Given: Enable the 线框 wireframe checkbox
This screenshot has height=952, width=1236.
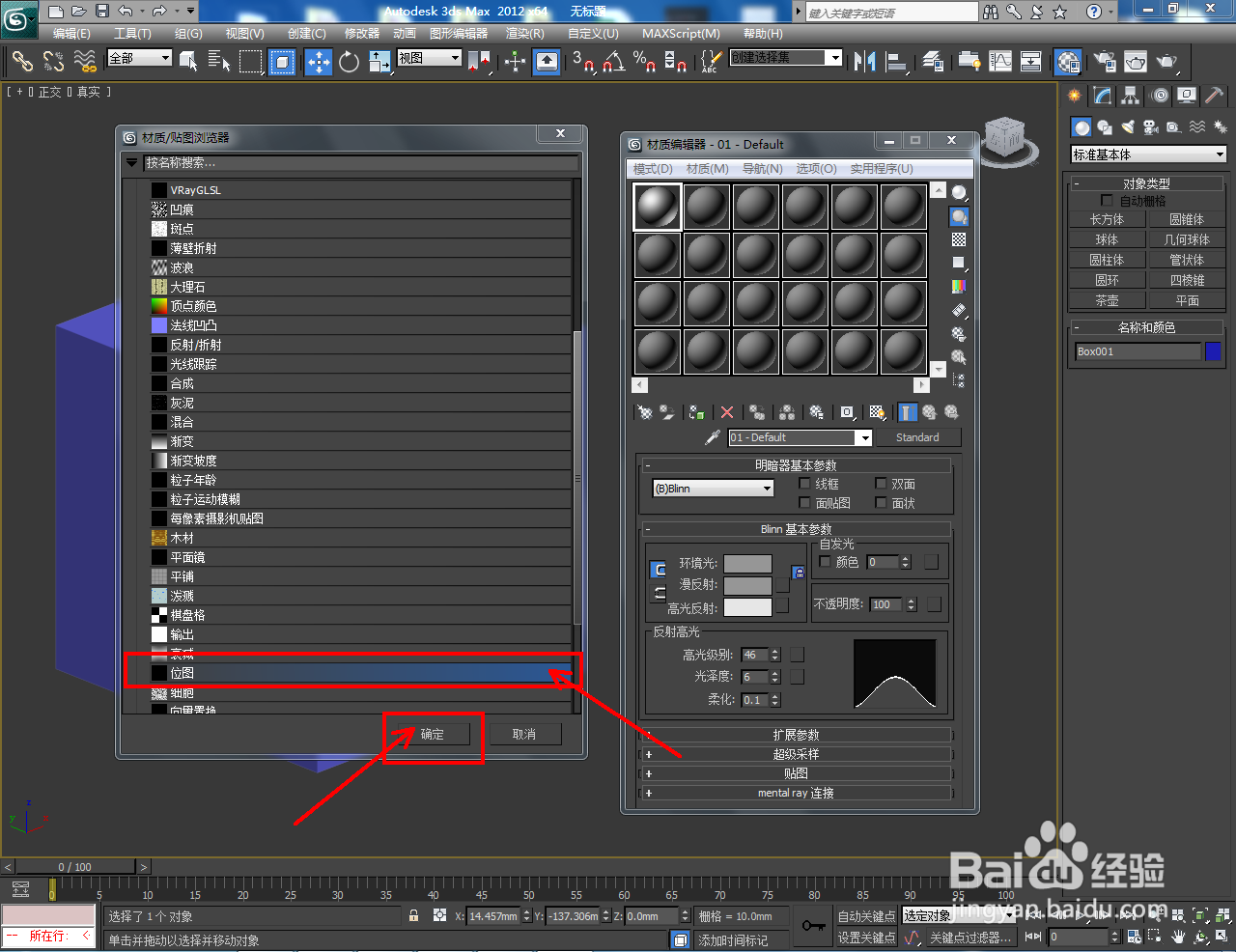Looking at the screenshot, I should pyautogui.click(x=805, y=484).
